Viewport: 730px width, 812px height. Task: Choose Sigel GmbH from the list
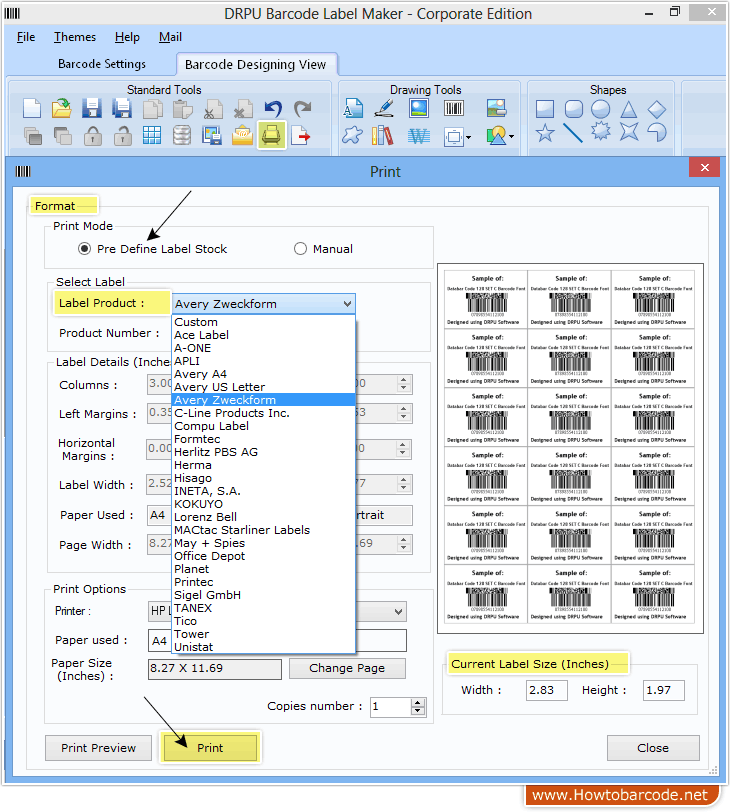(x=264, y=595)
